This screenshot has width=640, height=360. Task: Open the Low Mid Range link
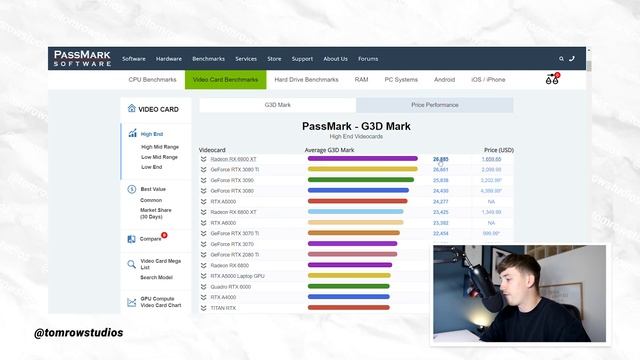point(159,157)
